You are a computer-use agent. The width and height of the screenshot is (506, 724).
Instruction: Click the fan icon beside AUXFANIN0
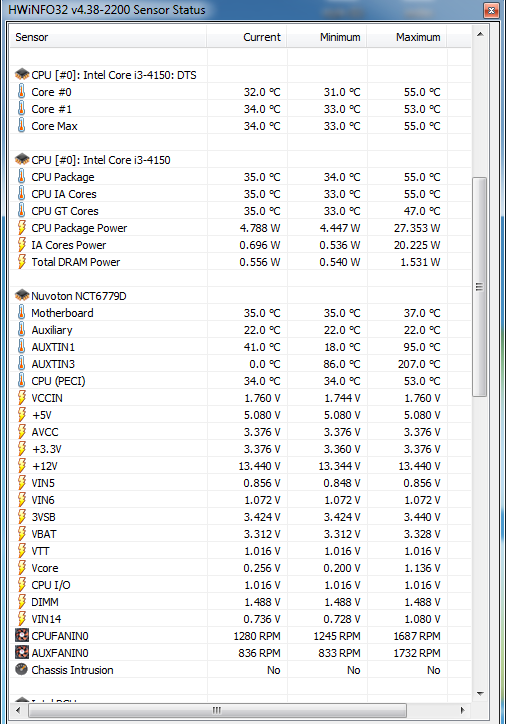(22, 653)
